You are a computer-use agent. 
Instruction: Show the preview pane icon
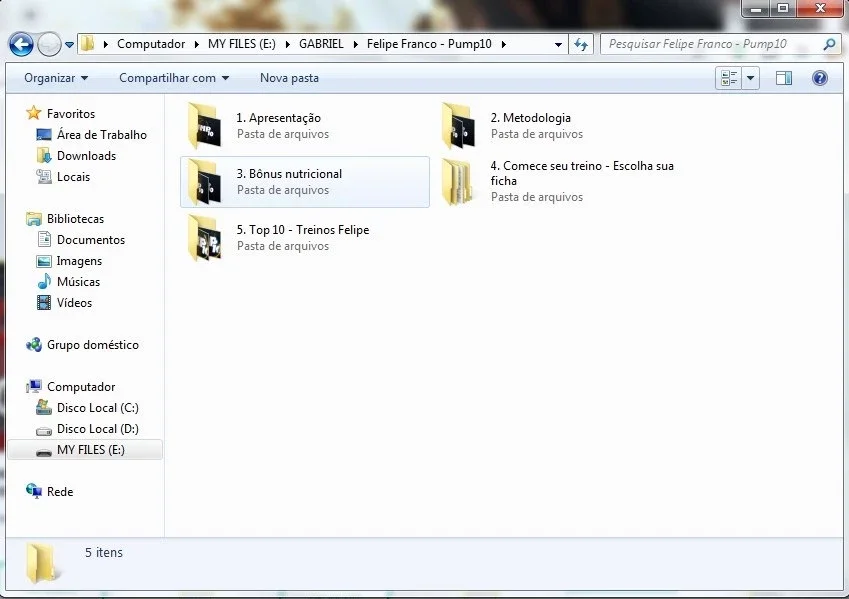(x=783, y=78)
